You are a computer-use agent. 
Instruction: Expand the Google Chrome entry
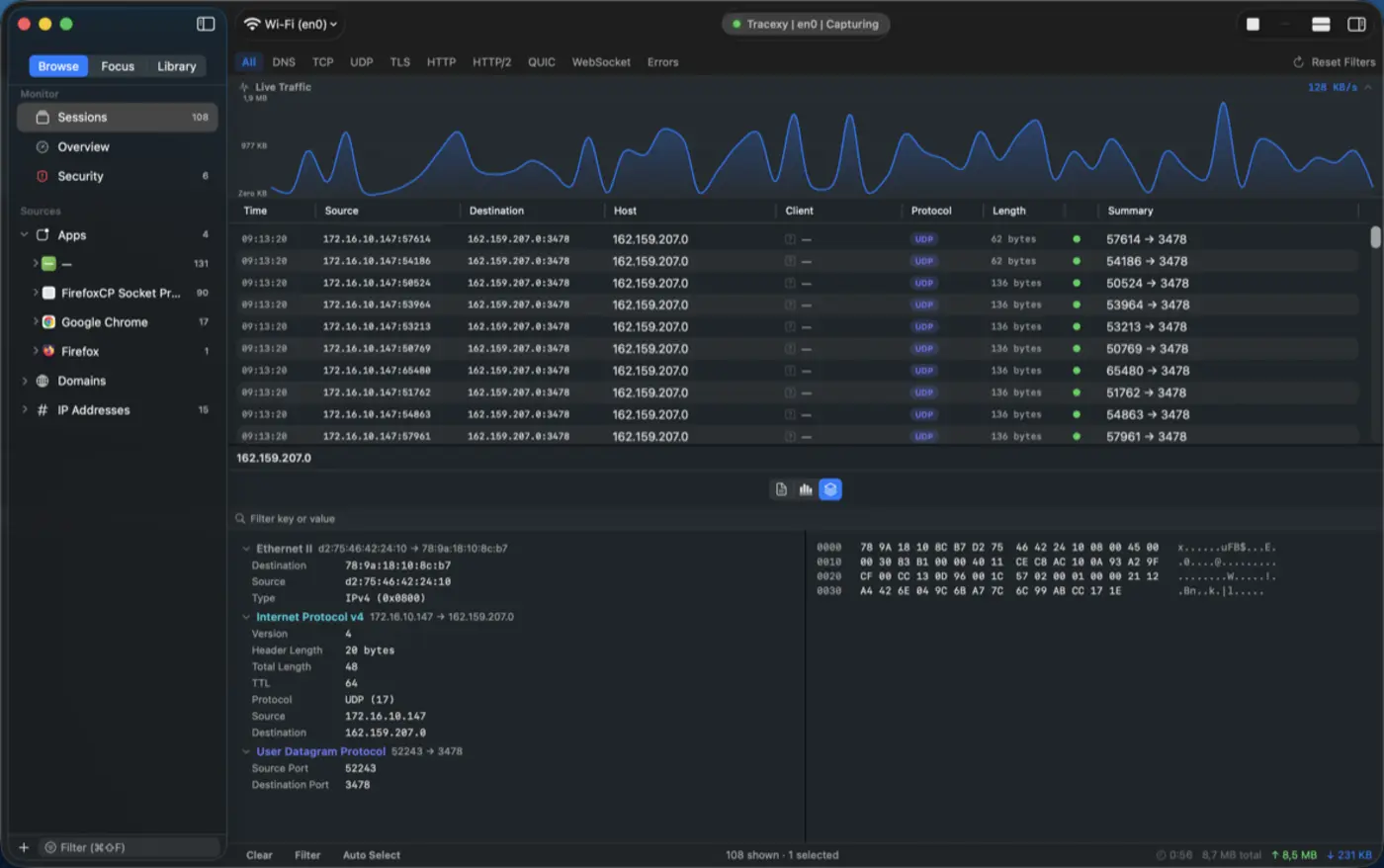click(36, 322)
